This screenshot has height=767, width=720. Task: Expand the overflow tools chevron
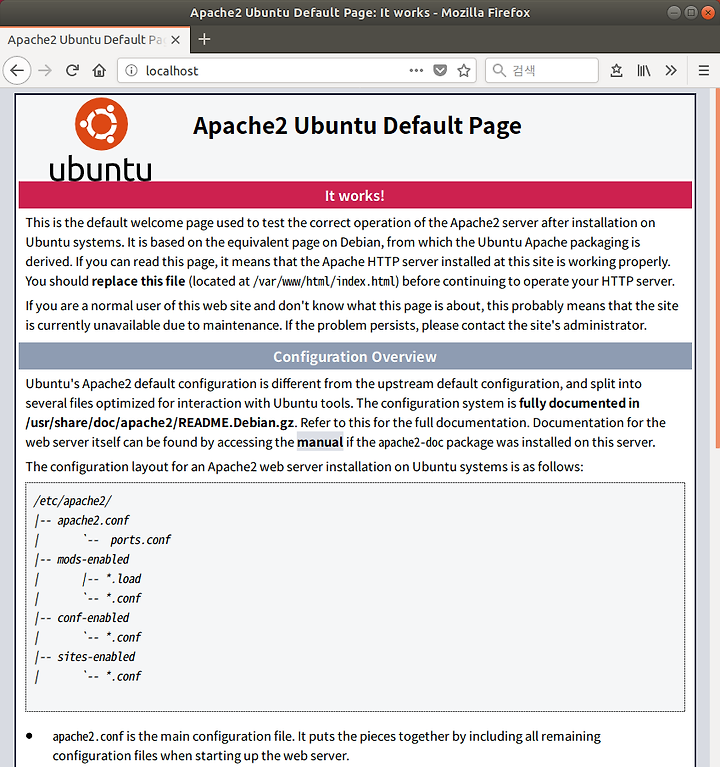671,70
